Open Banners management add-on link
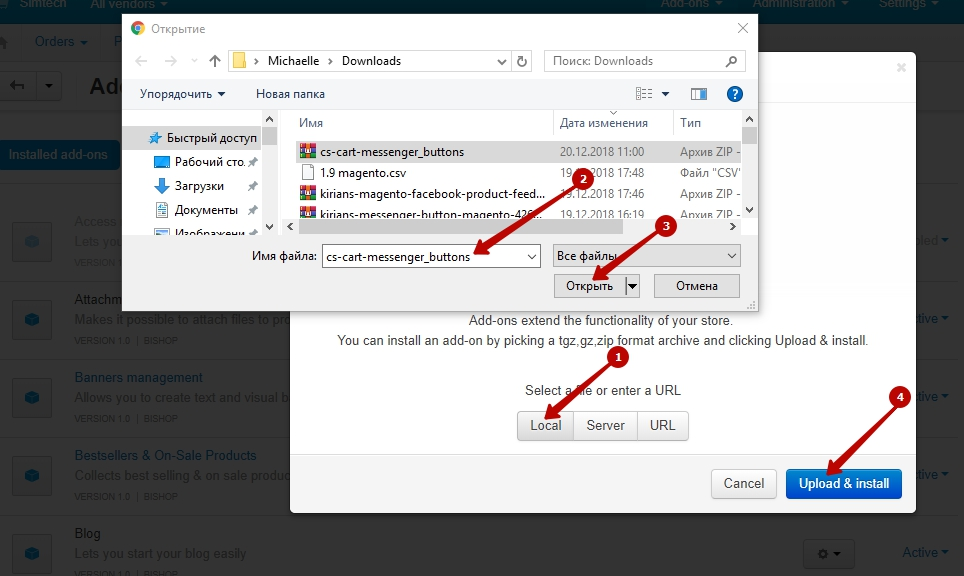Image resolution: width=964 pixels, height=576 pixels. pos(138,377)
